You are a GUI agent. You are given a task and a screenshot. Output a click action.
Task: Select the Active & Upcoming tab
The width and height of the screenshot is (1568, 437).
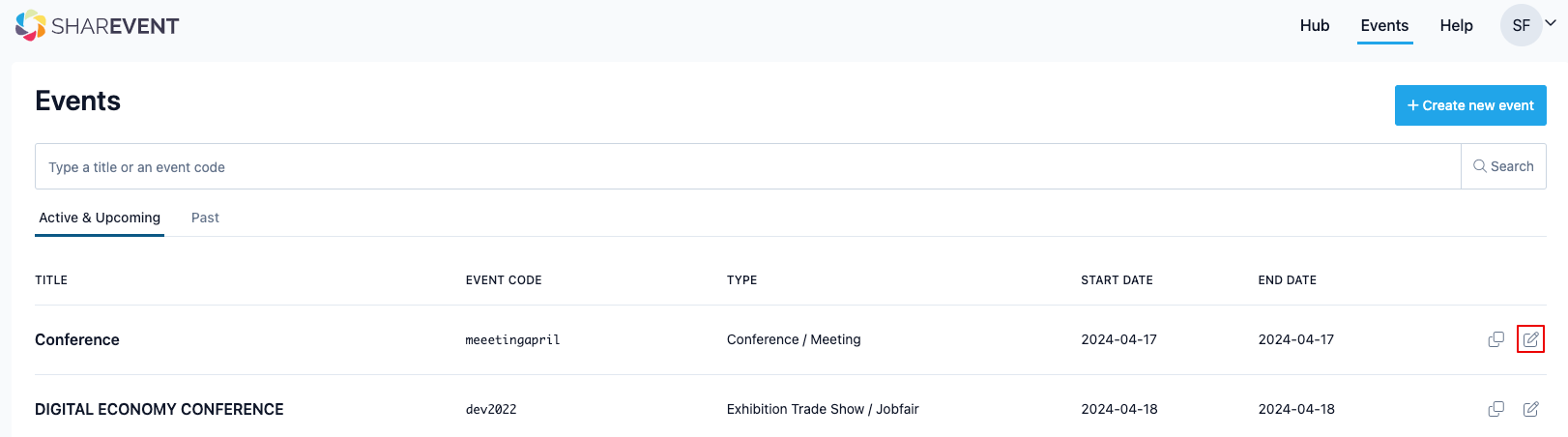pos(100,218)
